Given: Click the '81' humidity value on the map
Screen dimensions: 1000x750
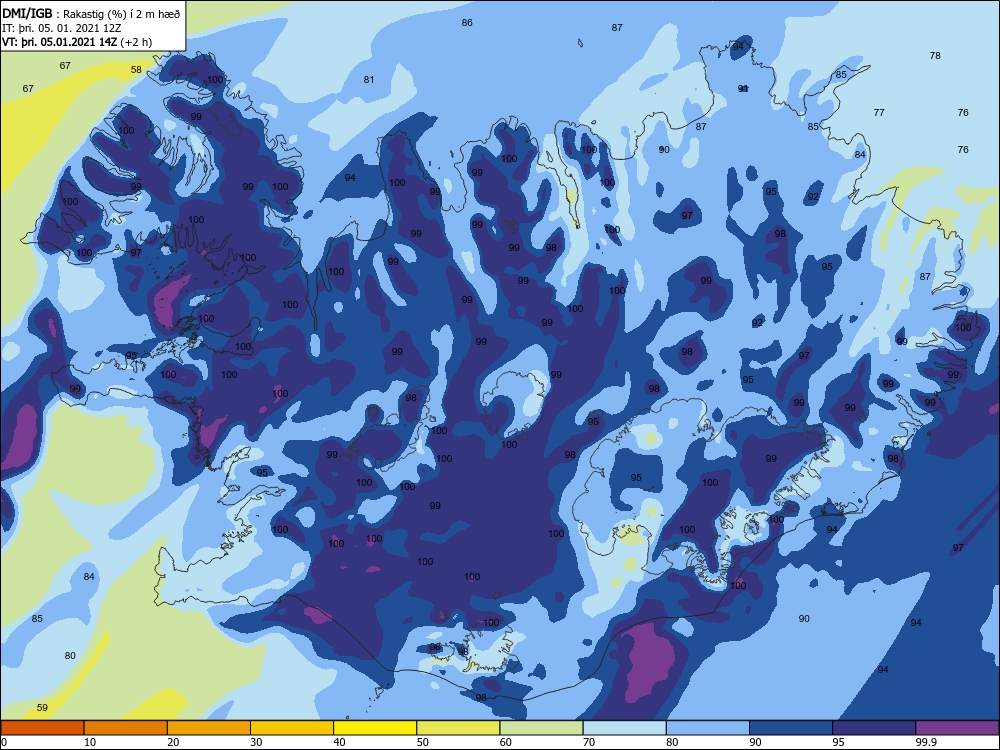Looking at the screenshot, I should tap(369, 80).
